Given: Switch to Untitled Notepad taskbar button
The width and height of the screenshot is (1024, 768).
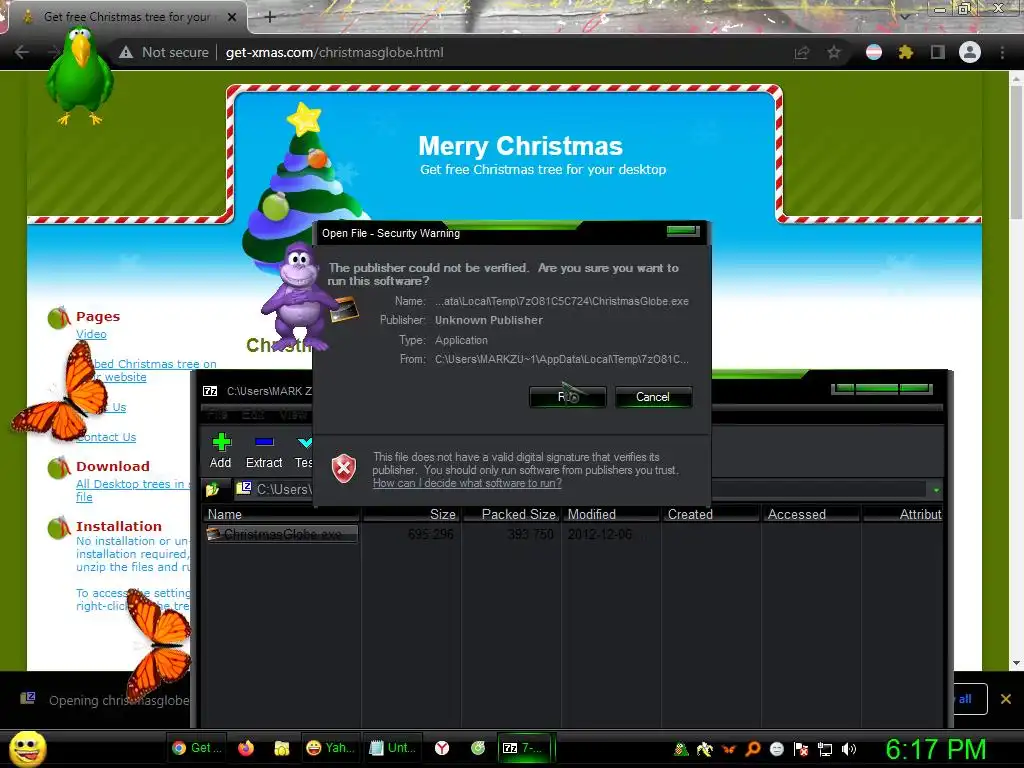Looking at the screenshot, I should [393, 748].
